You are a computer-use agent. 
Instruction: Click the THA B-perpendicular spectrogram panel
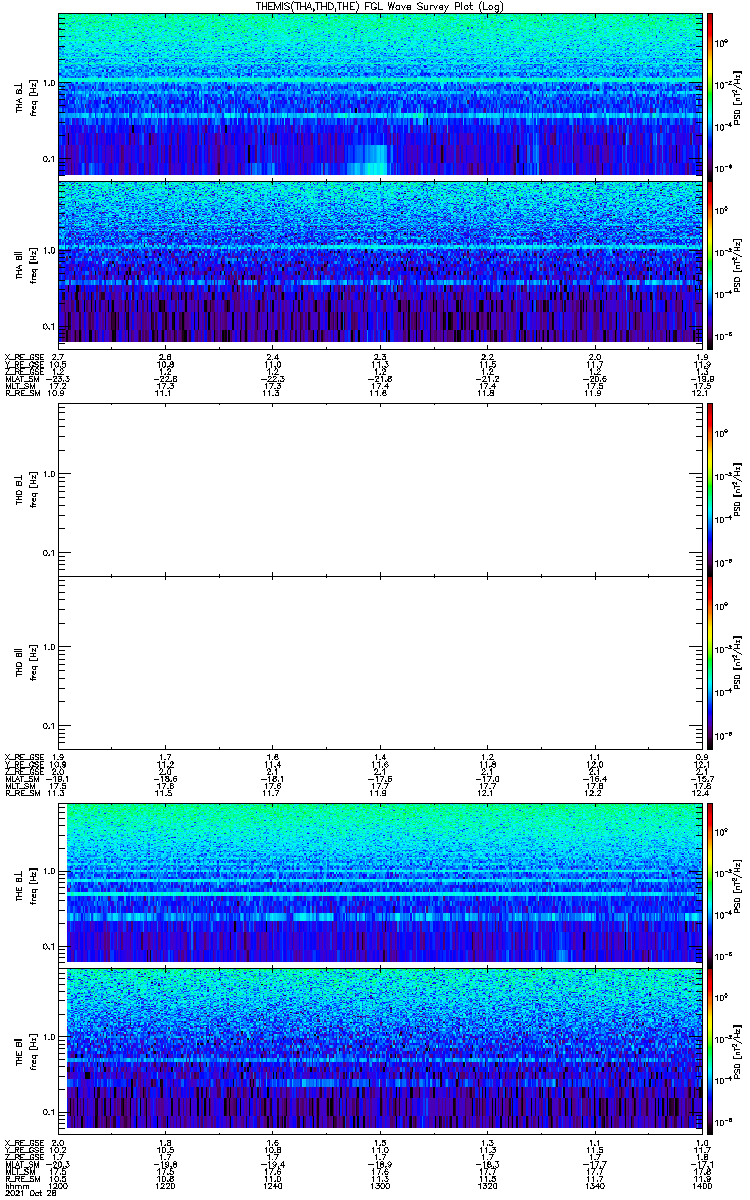tap(380, 94)
